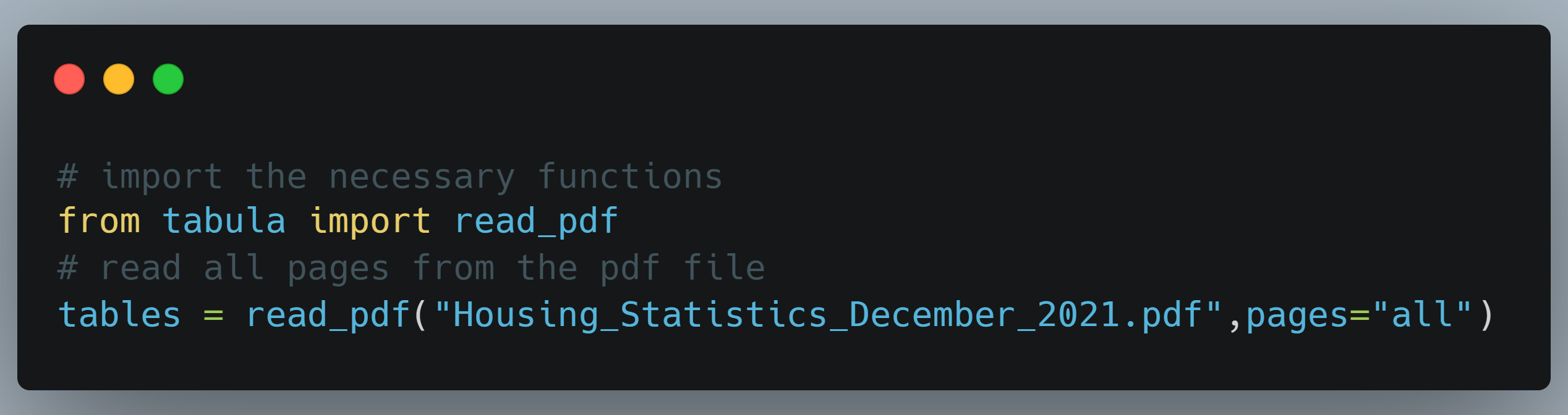Click the yellow minimize dot
The image size is (1568, 415).
coord(119,79)
